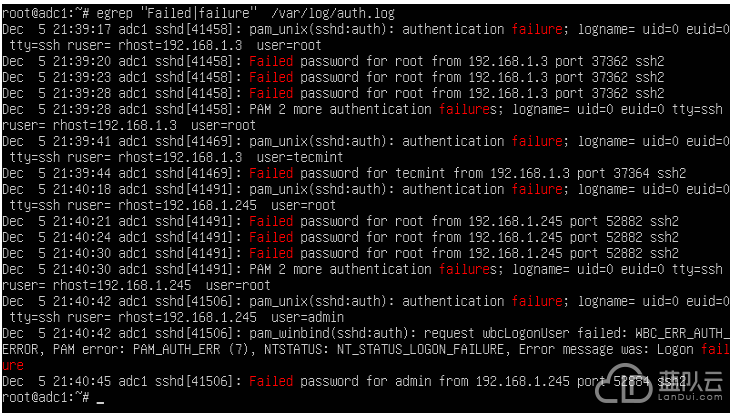Click 'NT_STATUS_LOGON_FAILURE' text
Viewport: 733px width, 413px height.
[x=420, y=349]
